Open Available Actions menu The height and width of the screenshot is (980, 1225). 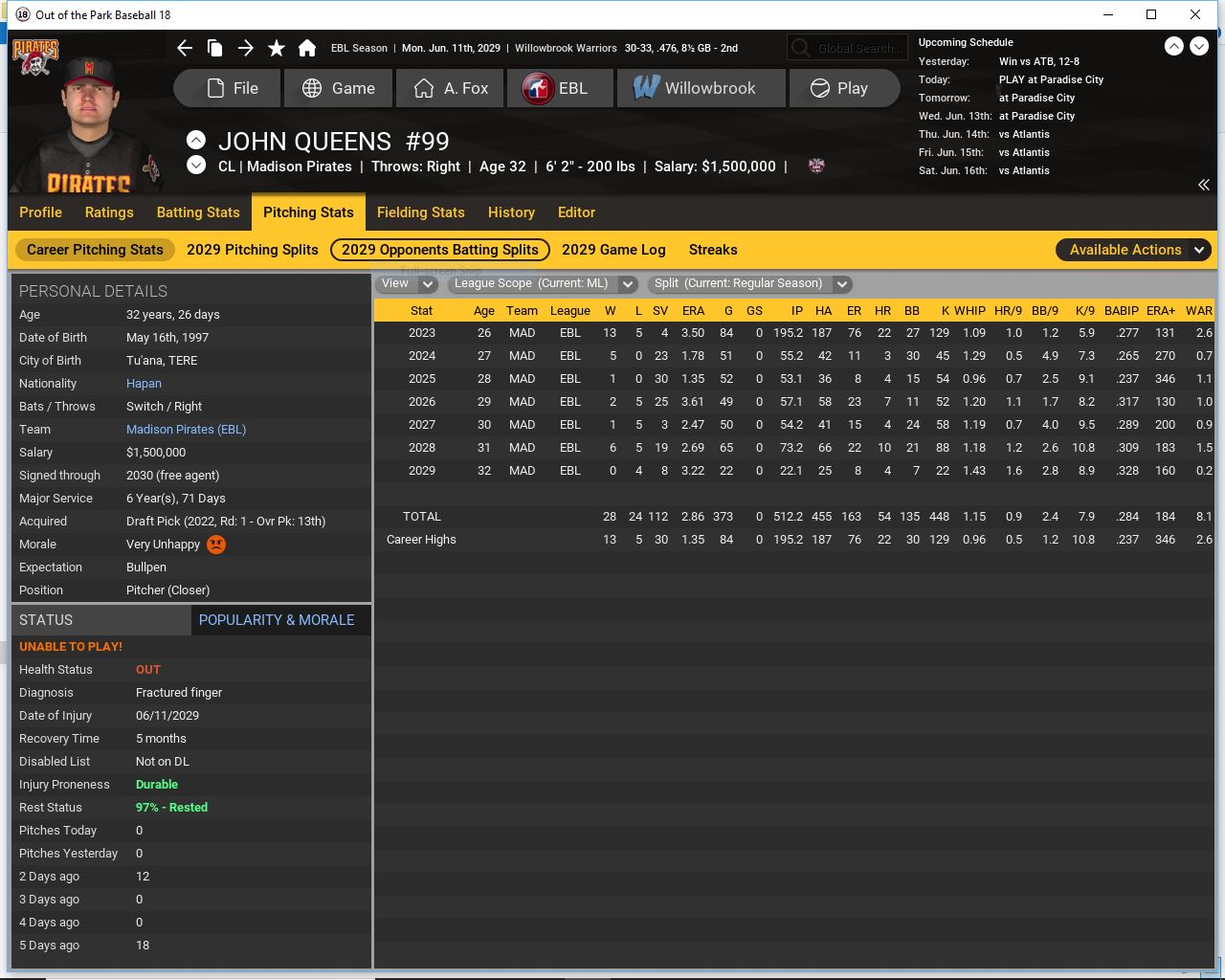(x=1134, y=250)
